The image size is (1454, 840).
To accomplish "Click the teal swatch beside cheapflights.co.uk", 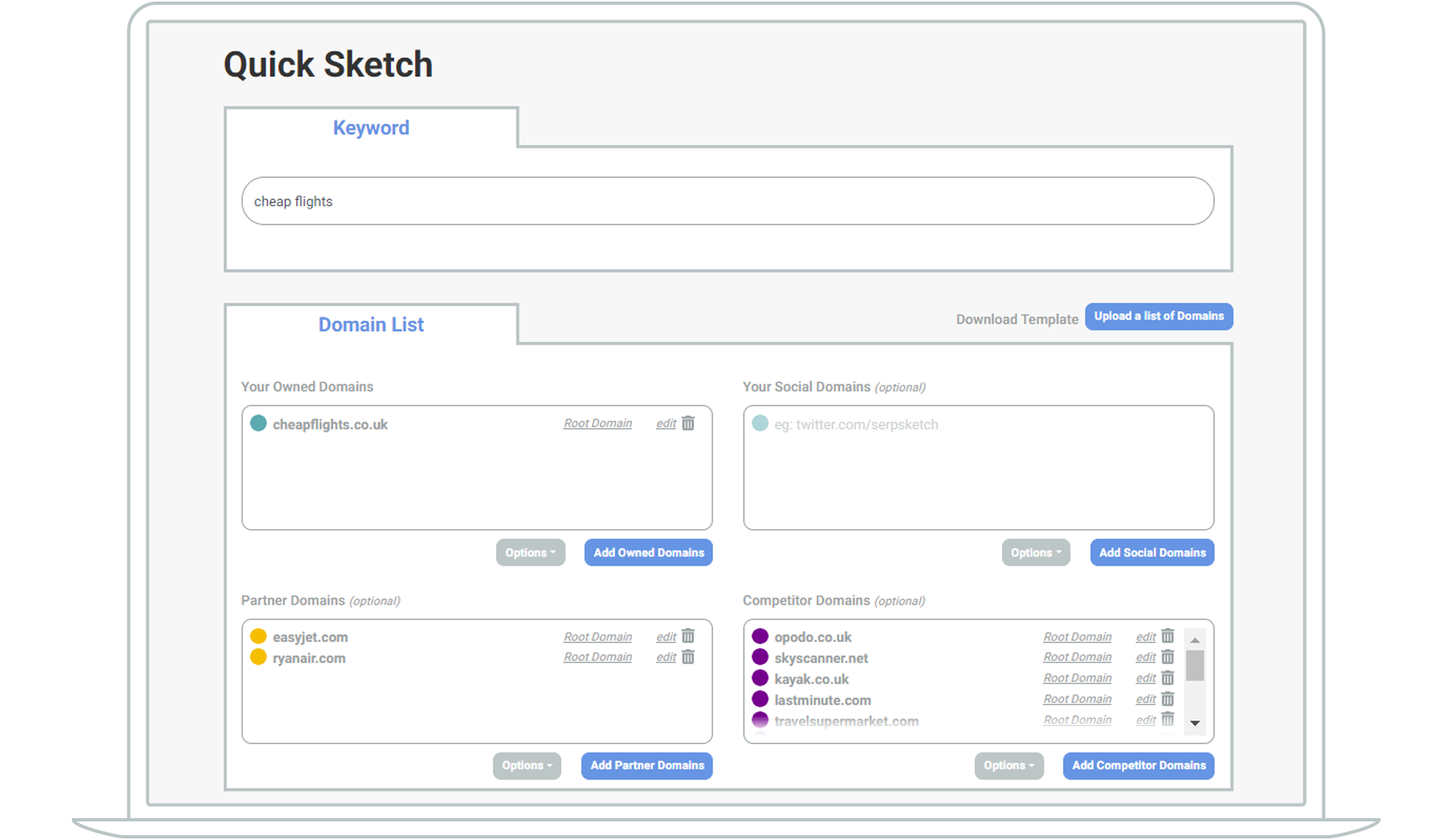I will tap(258, 423).
